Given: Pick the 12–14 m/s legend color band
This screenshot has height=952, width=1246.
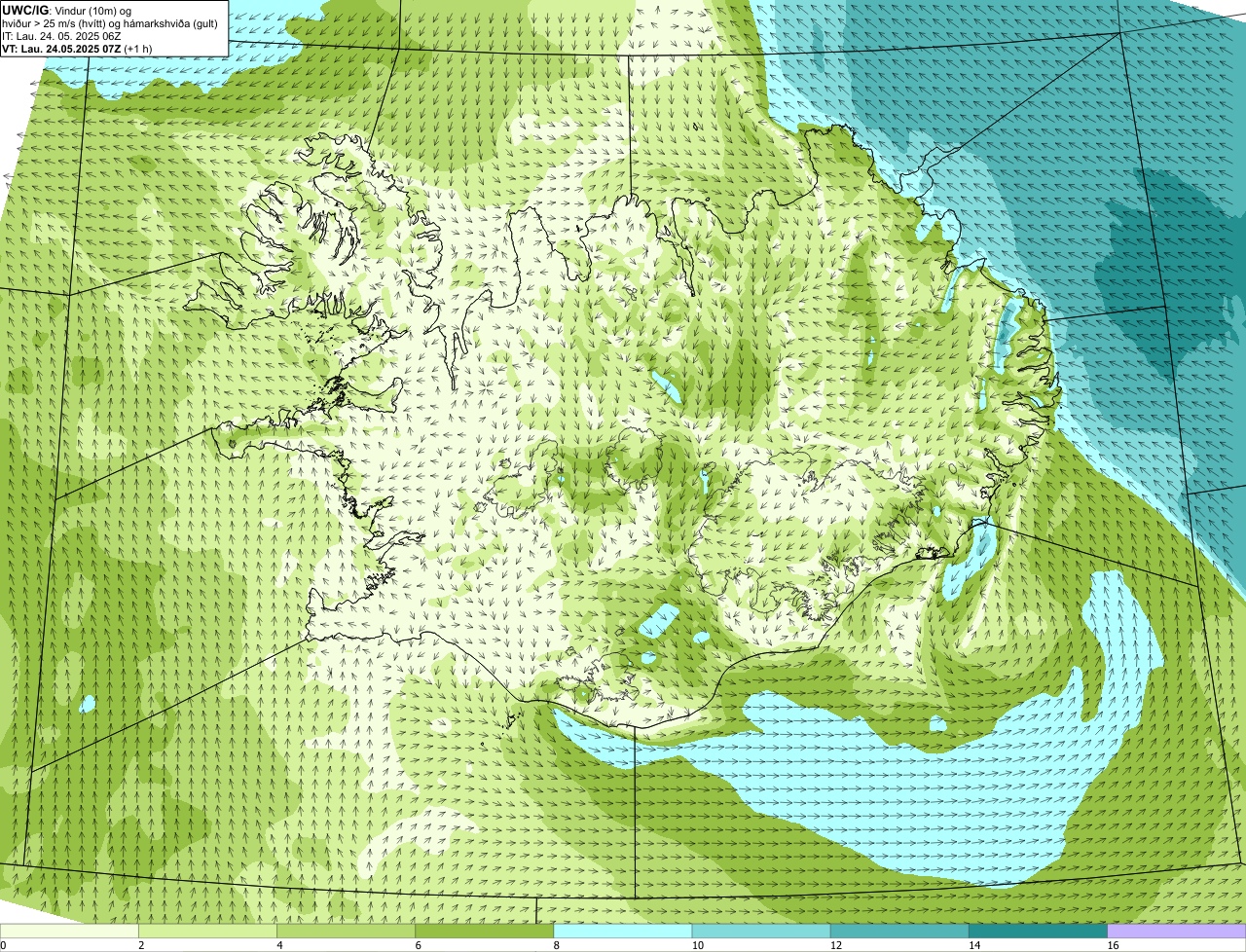Looking at the screenshot, I should tap(899, 932).
